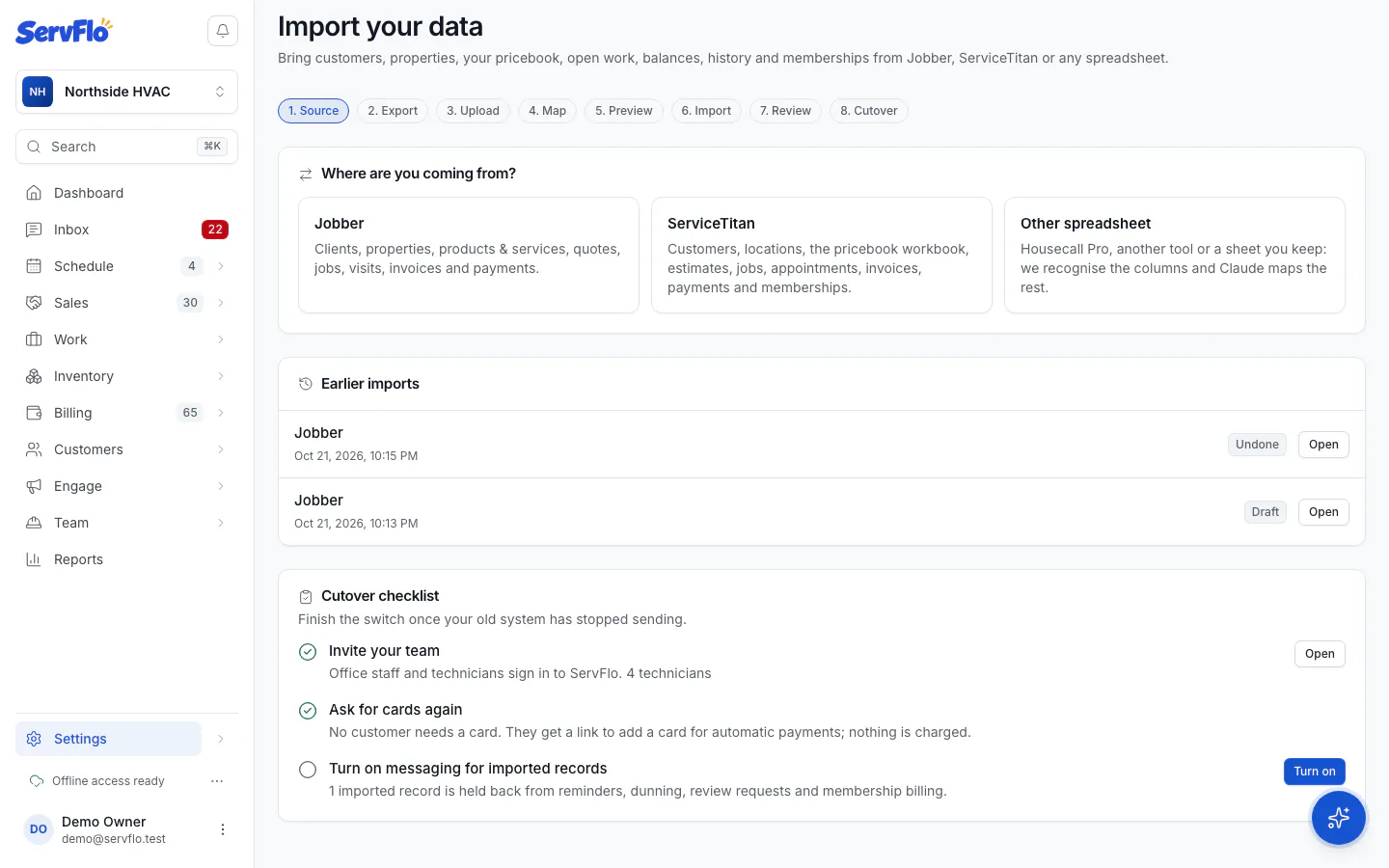Go to the 8. Cutover step
The width and height of the screenshot is (1389, 868).
pos(869,111)
